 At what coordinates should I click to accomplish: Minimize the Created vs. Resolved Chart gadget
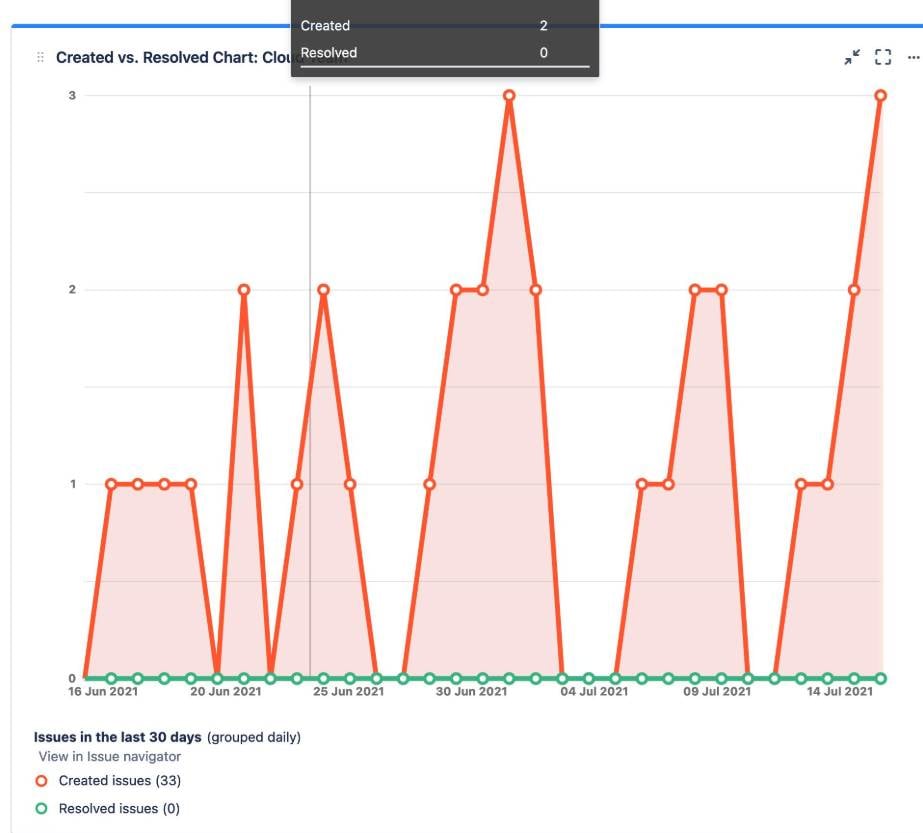pos(852,57)
